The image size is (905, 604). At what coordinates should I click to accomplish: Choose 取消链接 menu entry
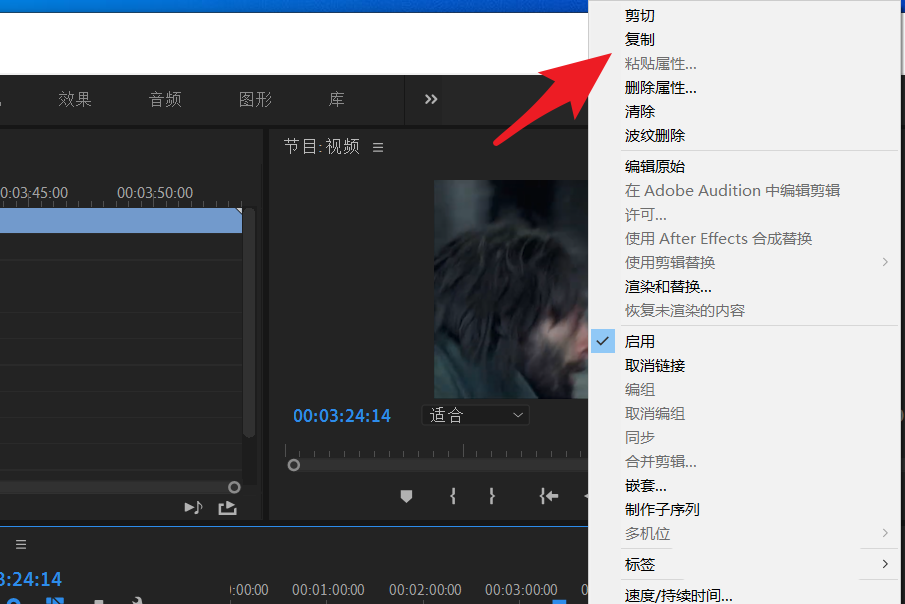(x=655, y=366)
